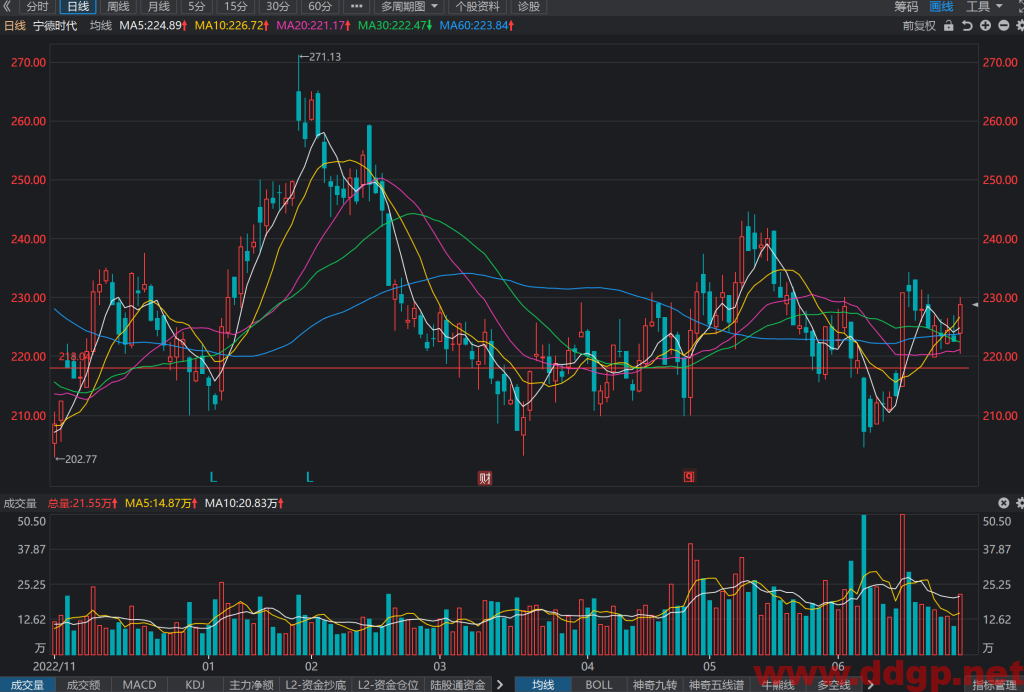The image size is (1024, 692).
Task: Zoom in chart with plus circle icon
Action: (985, 25)
